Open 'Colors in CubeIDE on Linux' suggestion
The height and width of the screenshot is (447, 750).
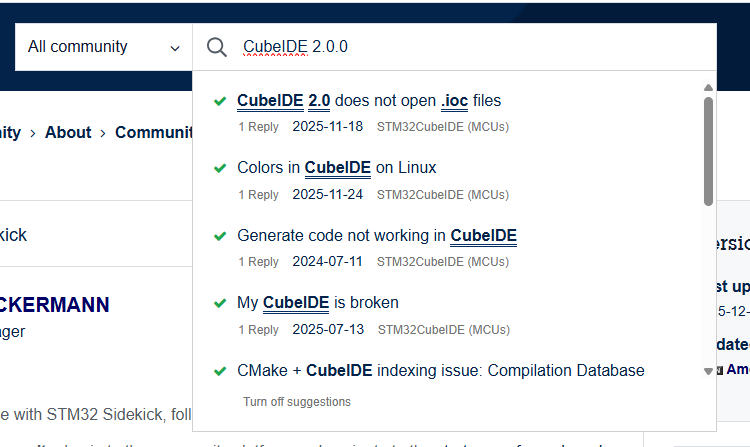(336, 168)
